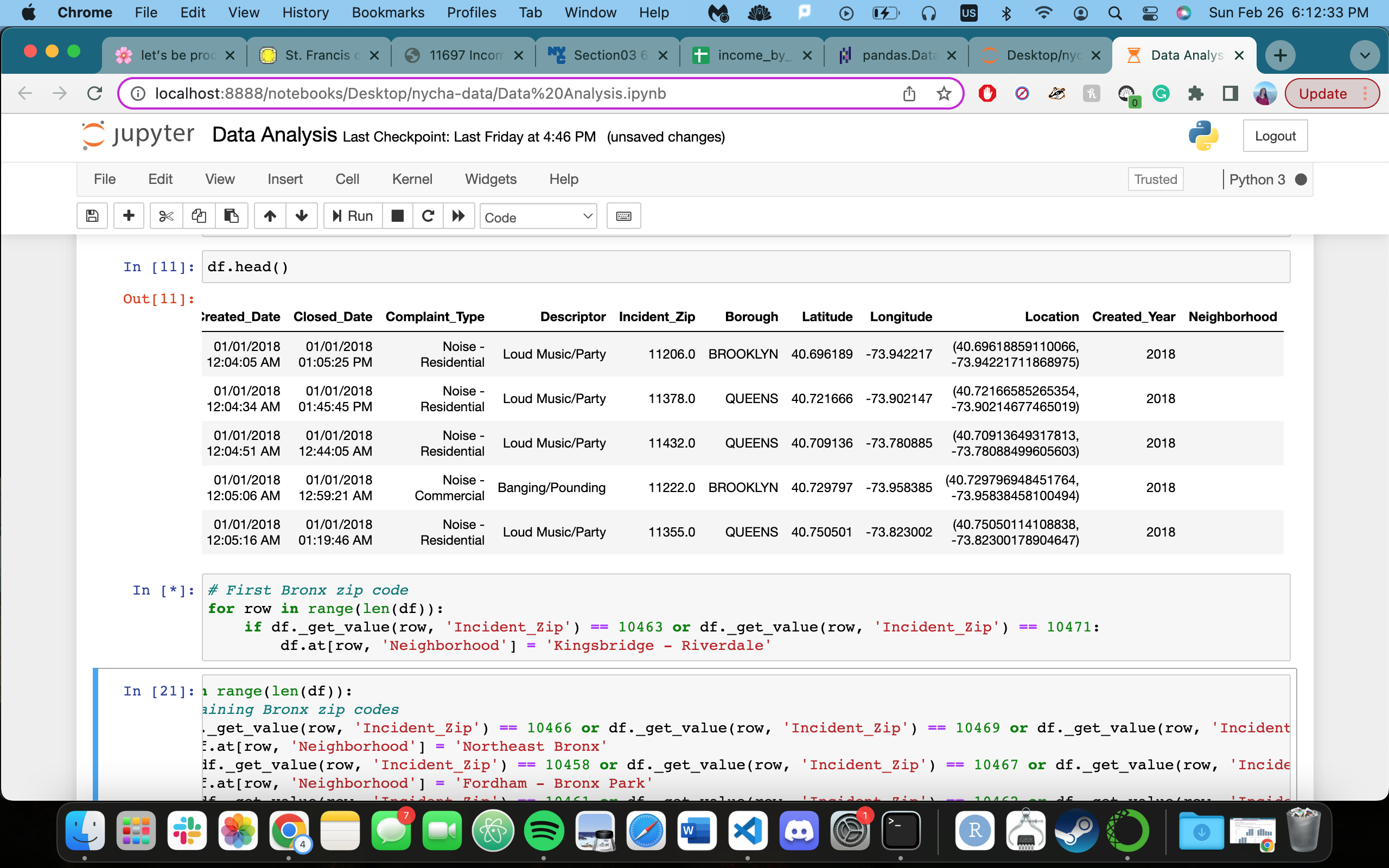
Task: Copy selected cells icon
Action: [x=199, y=216]
